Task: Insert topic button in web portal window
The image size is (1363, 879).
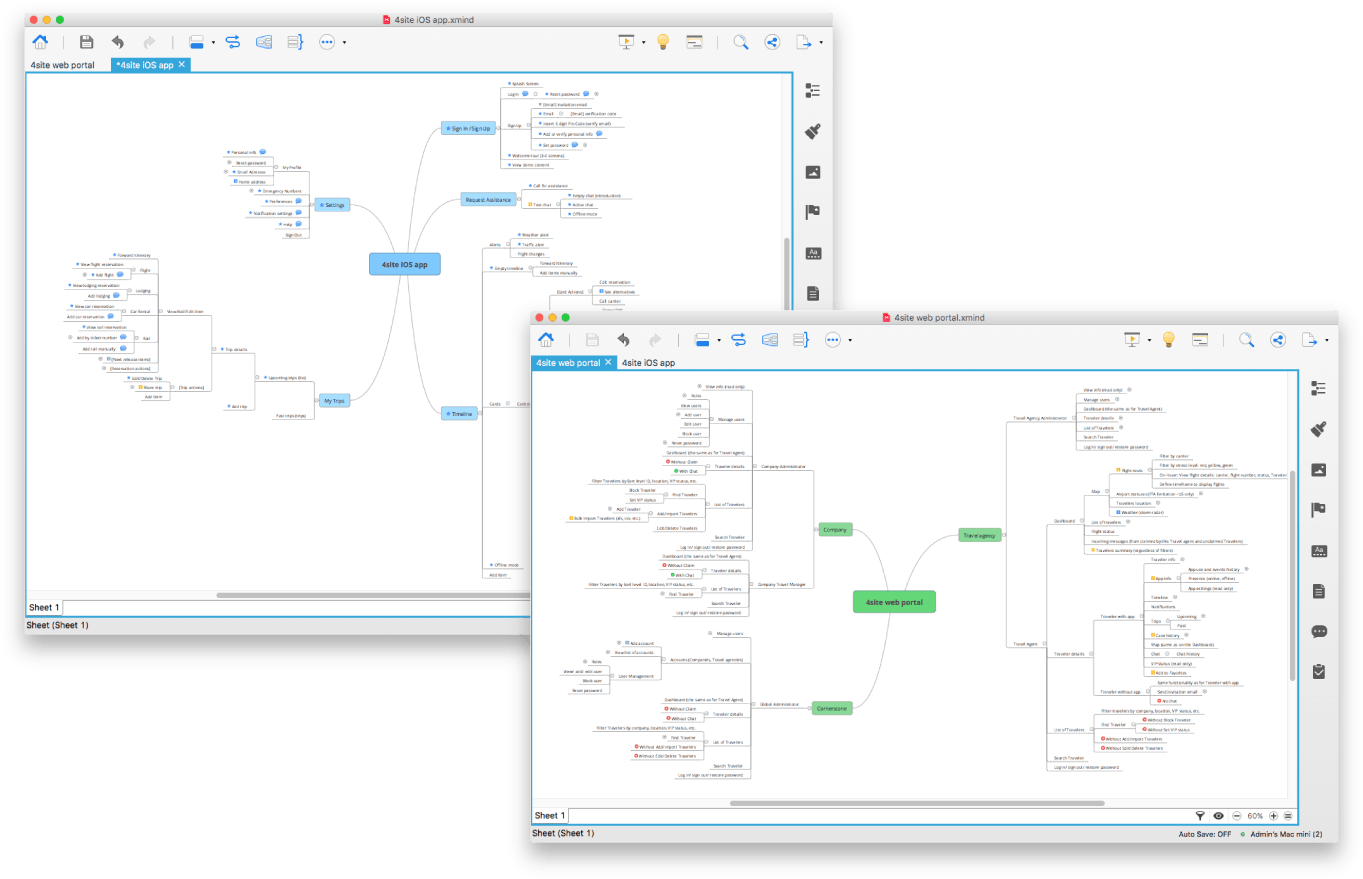Action: [703, 339]
